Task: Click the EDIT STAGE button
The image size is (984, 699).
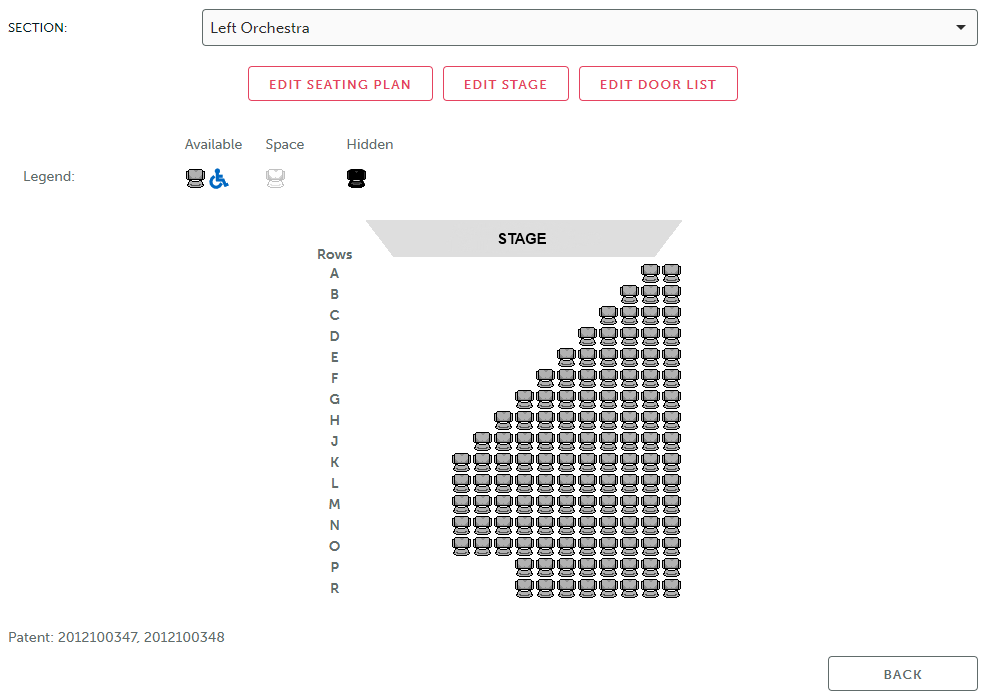Action: tap(505, 83)
